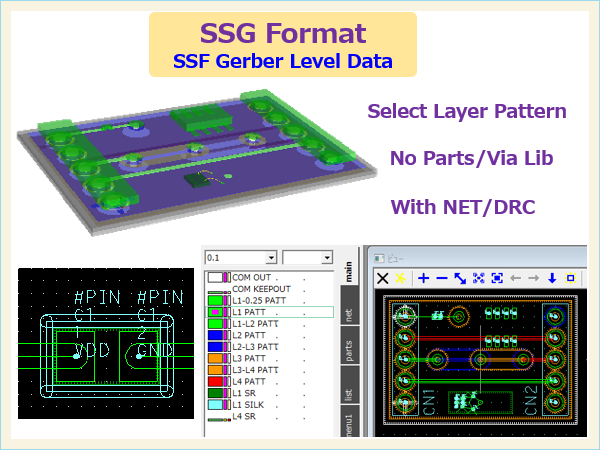Open the 0.1 grid value dropdown
The image size is (600, 450).
click(x=270, y=257)
